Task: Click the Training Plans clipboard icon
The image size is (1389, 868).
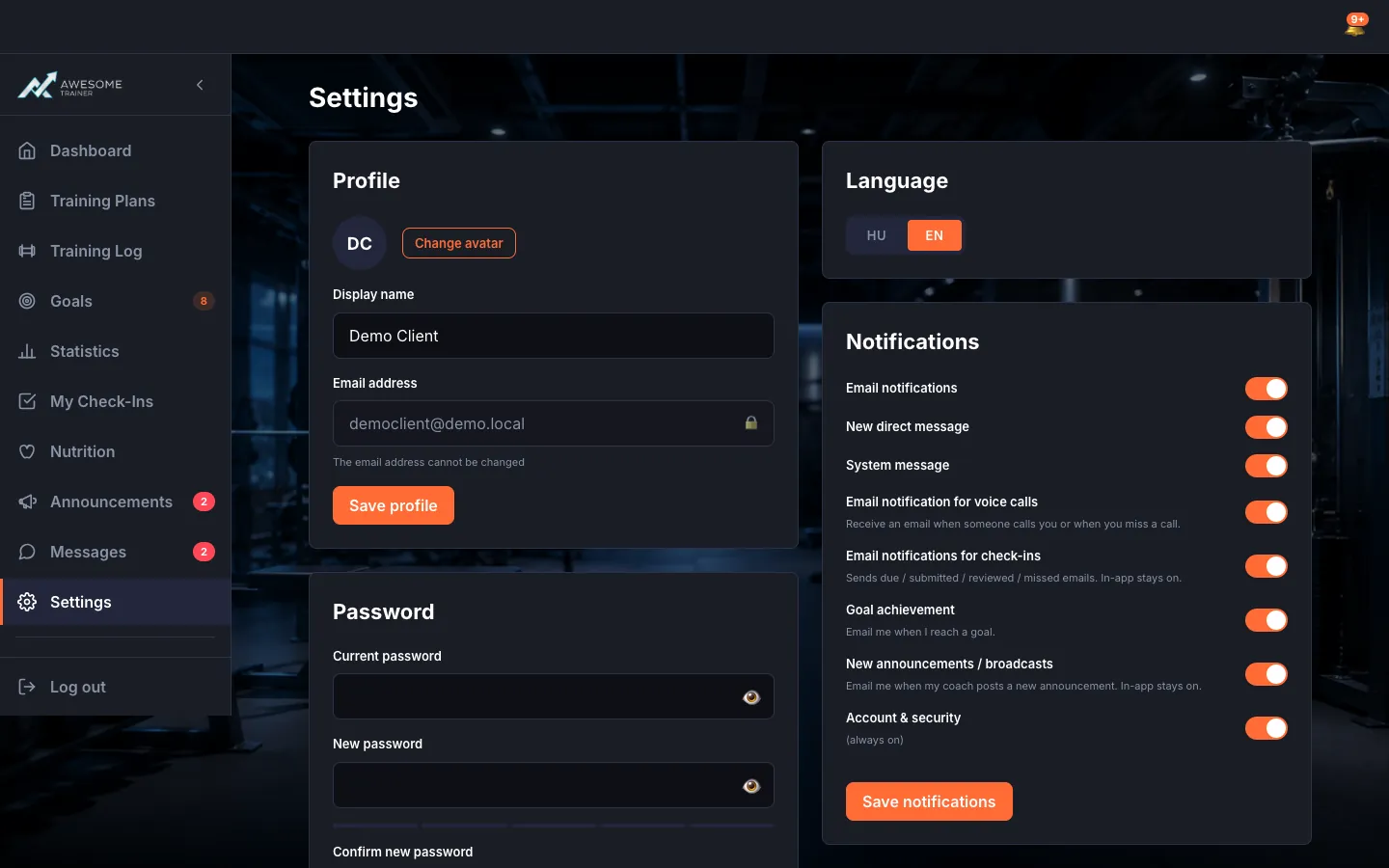Action: pyautogui.click(x=27, y=201)
